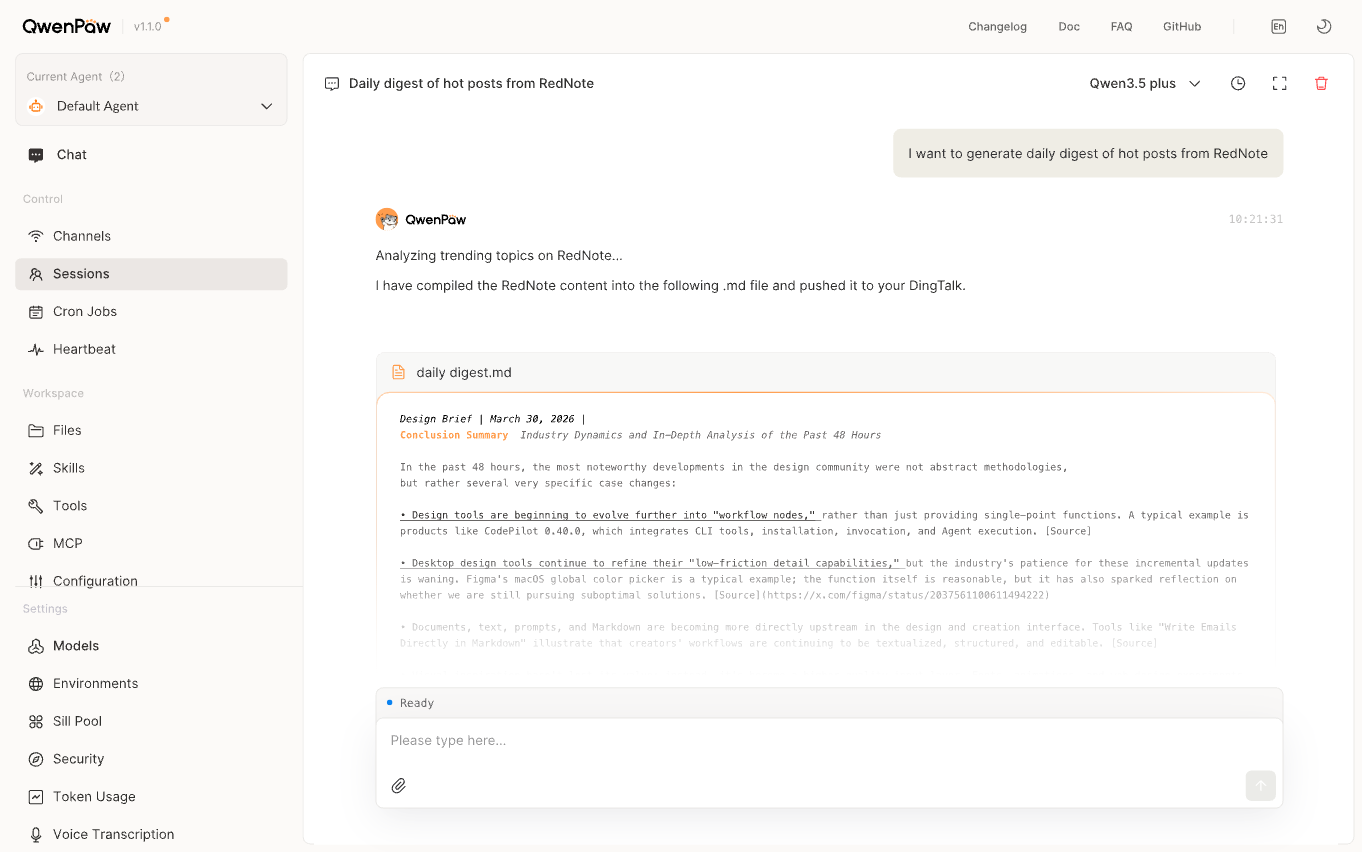Open Token Usage under Settings
Image resolution: width=1362 pixels, height=852 pixels.
click(x=151, y=797)
